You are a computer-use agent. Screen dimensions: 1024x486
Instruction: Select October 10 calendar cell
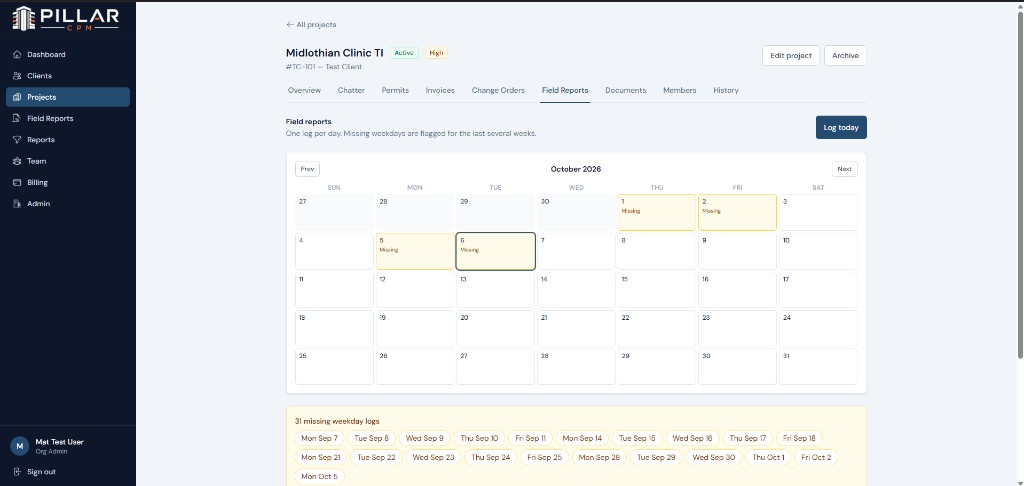pyautogui.click(x=818, y=251)
